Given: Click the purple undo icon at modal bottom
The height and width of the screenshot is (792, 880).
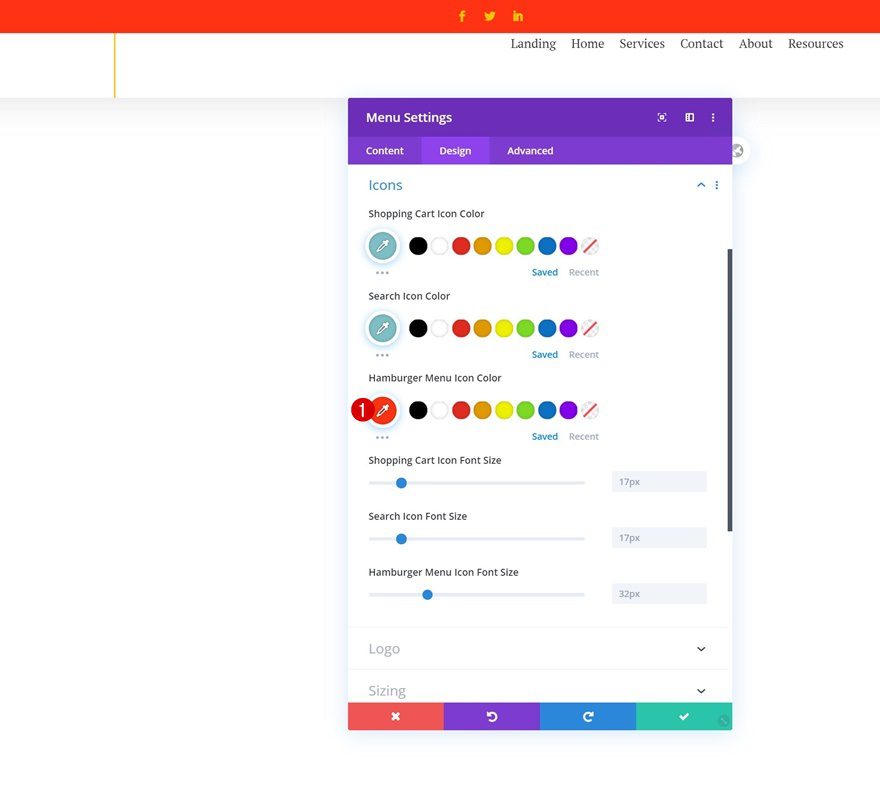Looking at the screenshot, I should point(491,716).
